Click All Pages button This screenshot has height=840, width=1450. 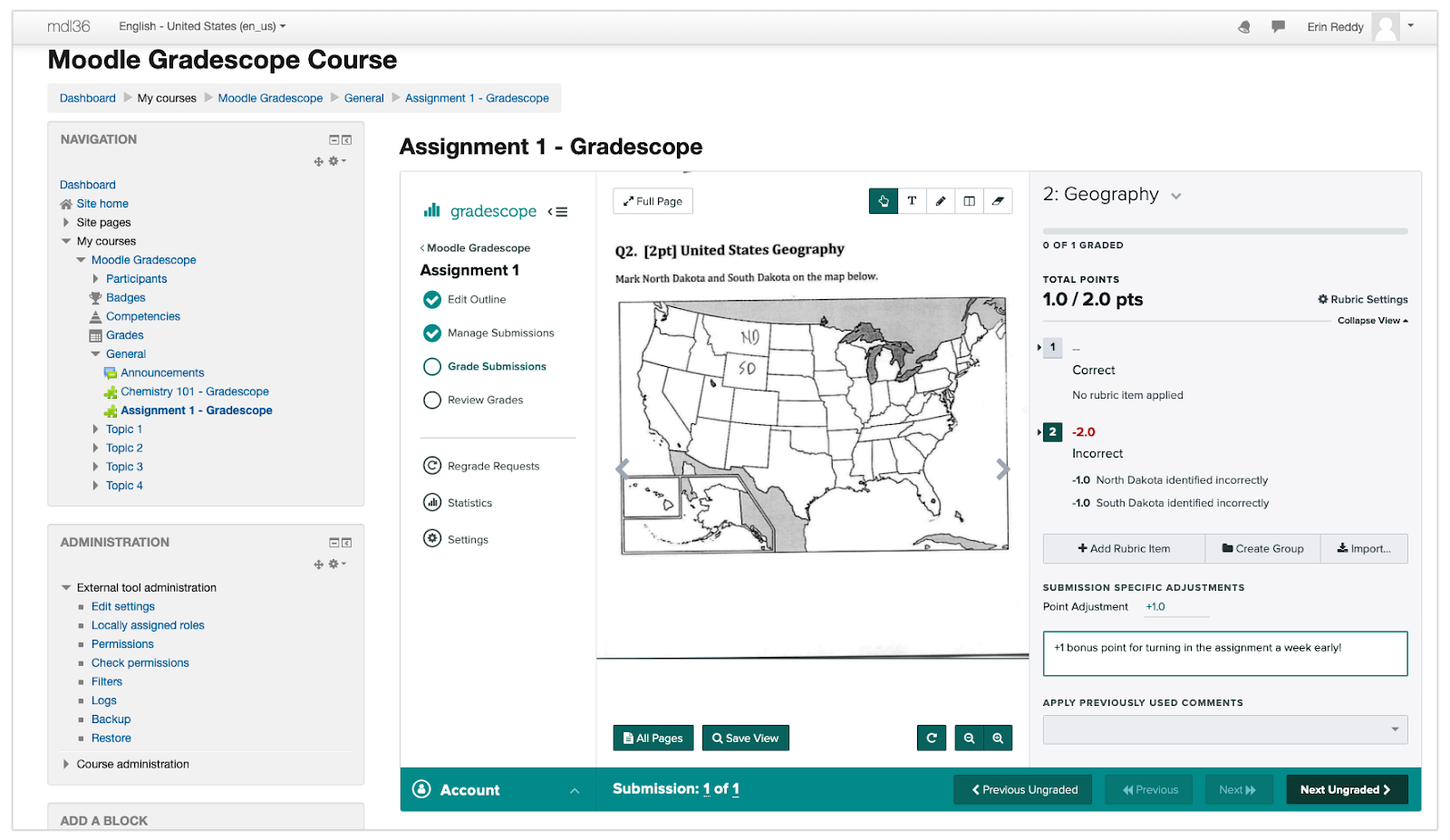coord(653,739)
